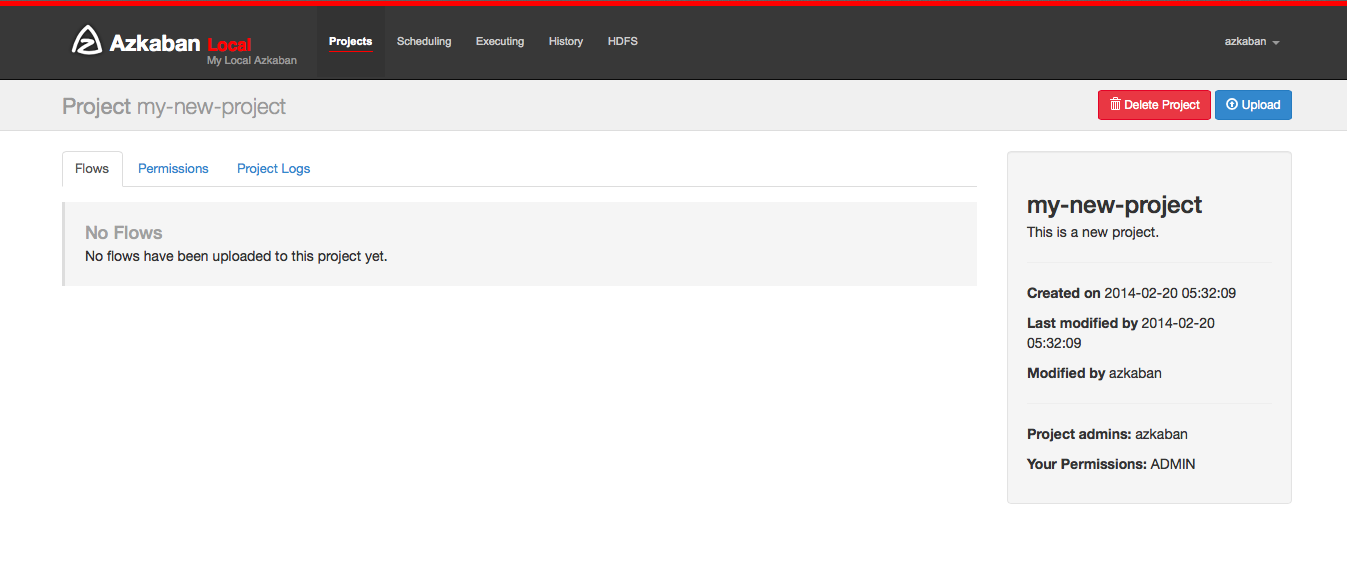1347x571 pixels.
Task: Click the 'No flows have been uploaded' message
Action: [x=236, y=256]
